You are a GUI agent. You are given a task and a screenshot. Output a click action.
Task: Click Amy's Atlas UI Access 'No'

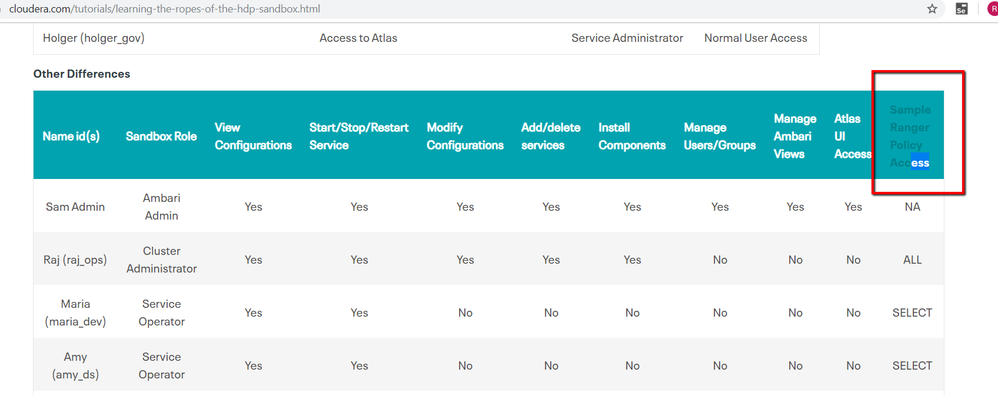point(854,365)
